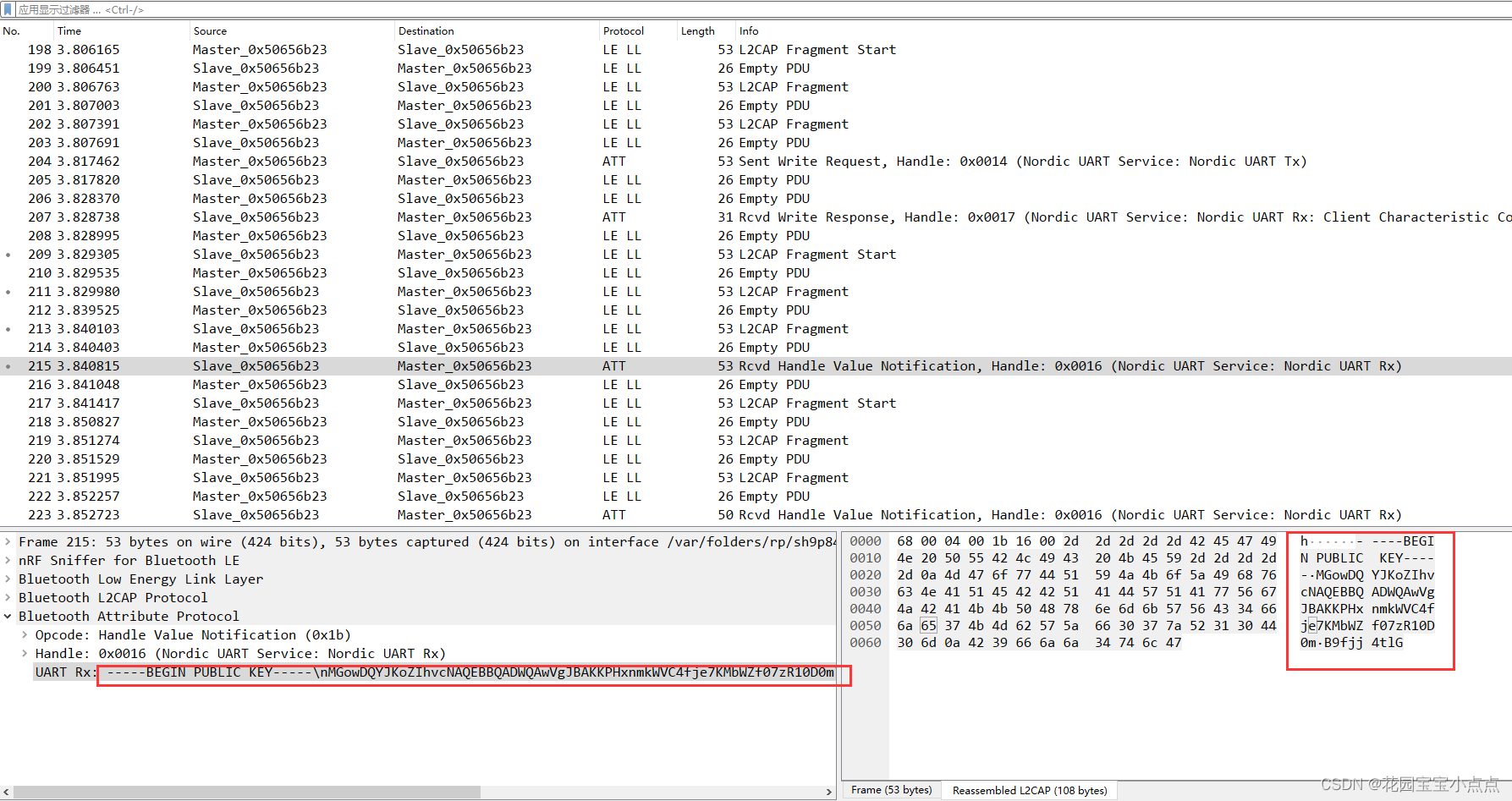Image resolution: width=1512 pixels, height=801 pixels.
Task: Select packet 216 Empty PDU row
Action: [756, 385]
